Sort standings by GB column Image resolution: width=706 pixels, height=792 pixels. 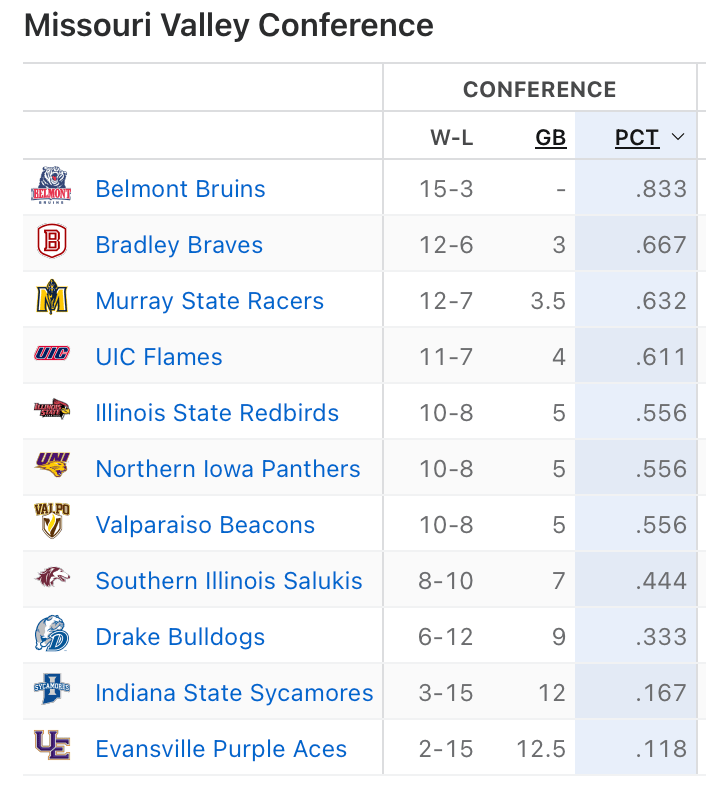[x=551, y=138]
